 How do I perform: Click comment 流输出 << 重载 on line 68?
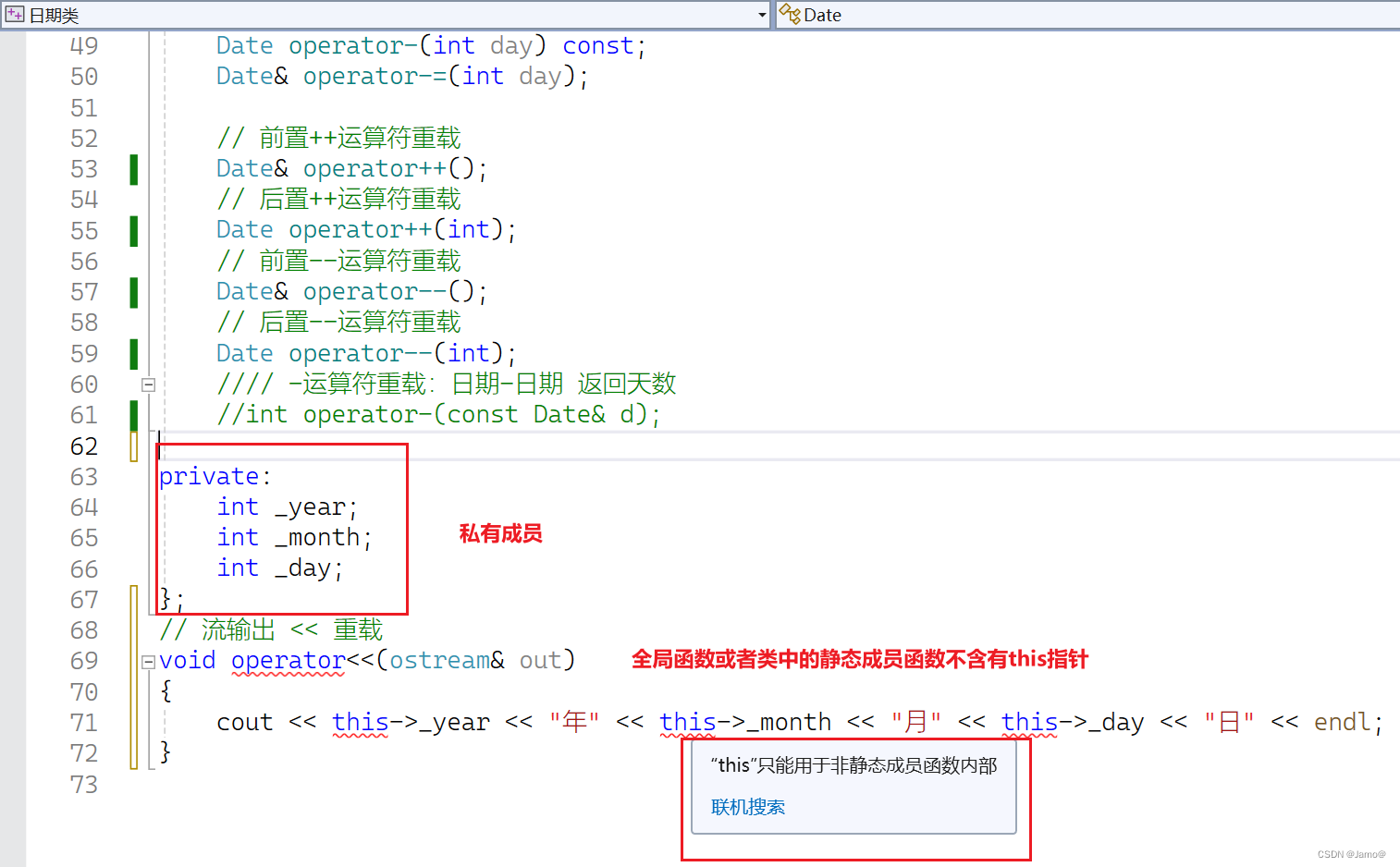coord(271,630)
